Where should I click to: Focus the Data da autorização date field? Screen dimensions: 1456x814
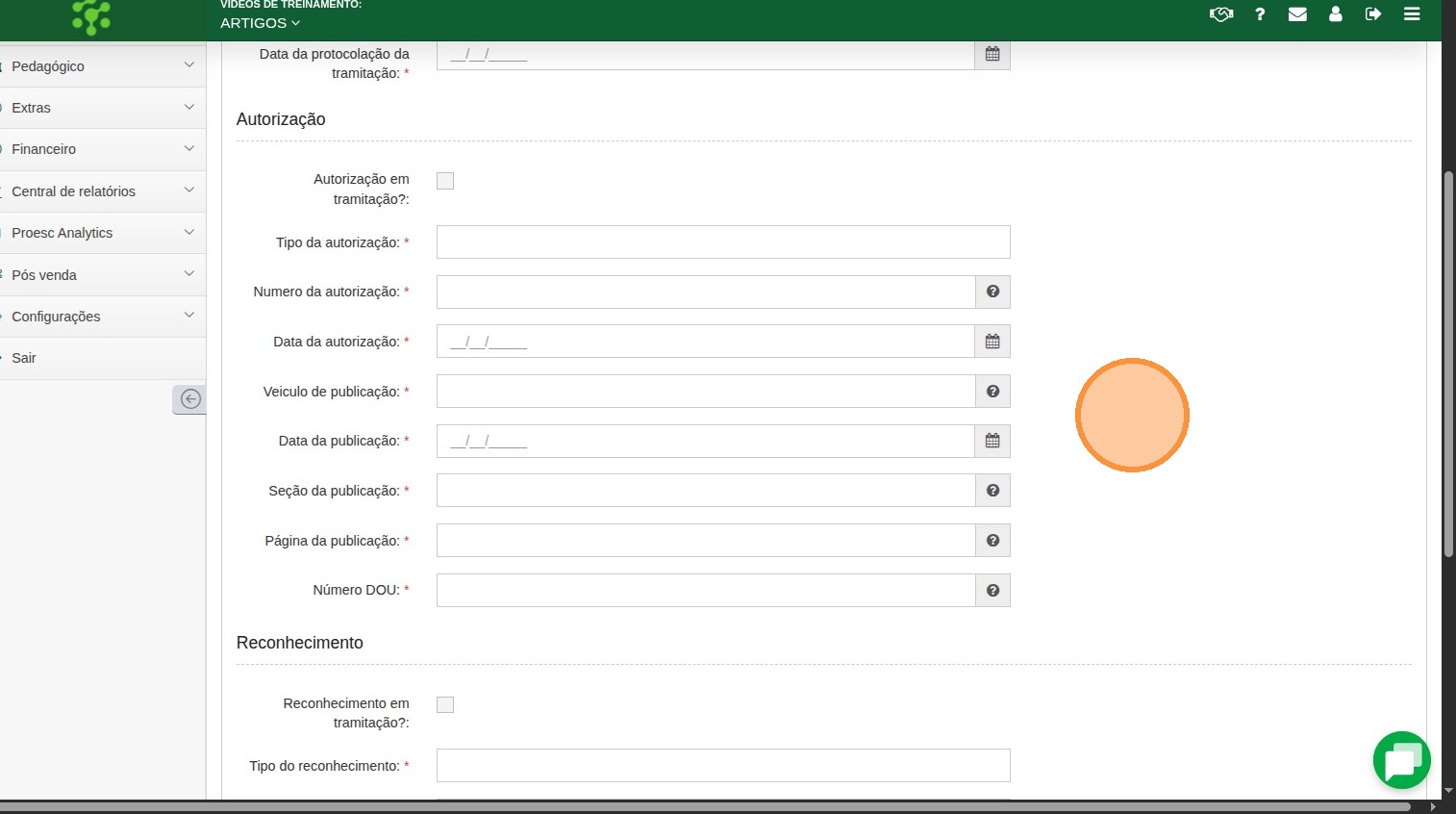pos(706,342)
